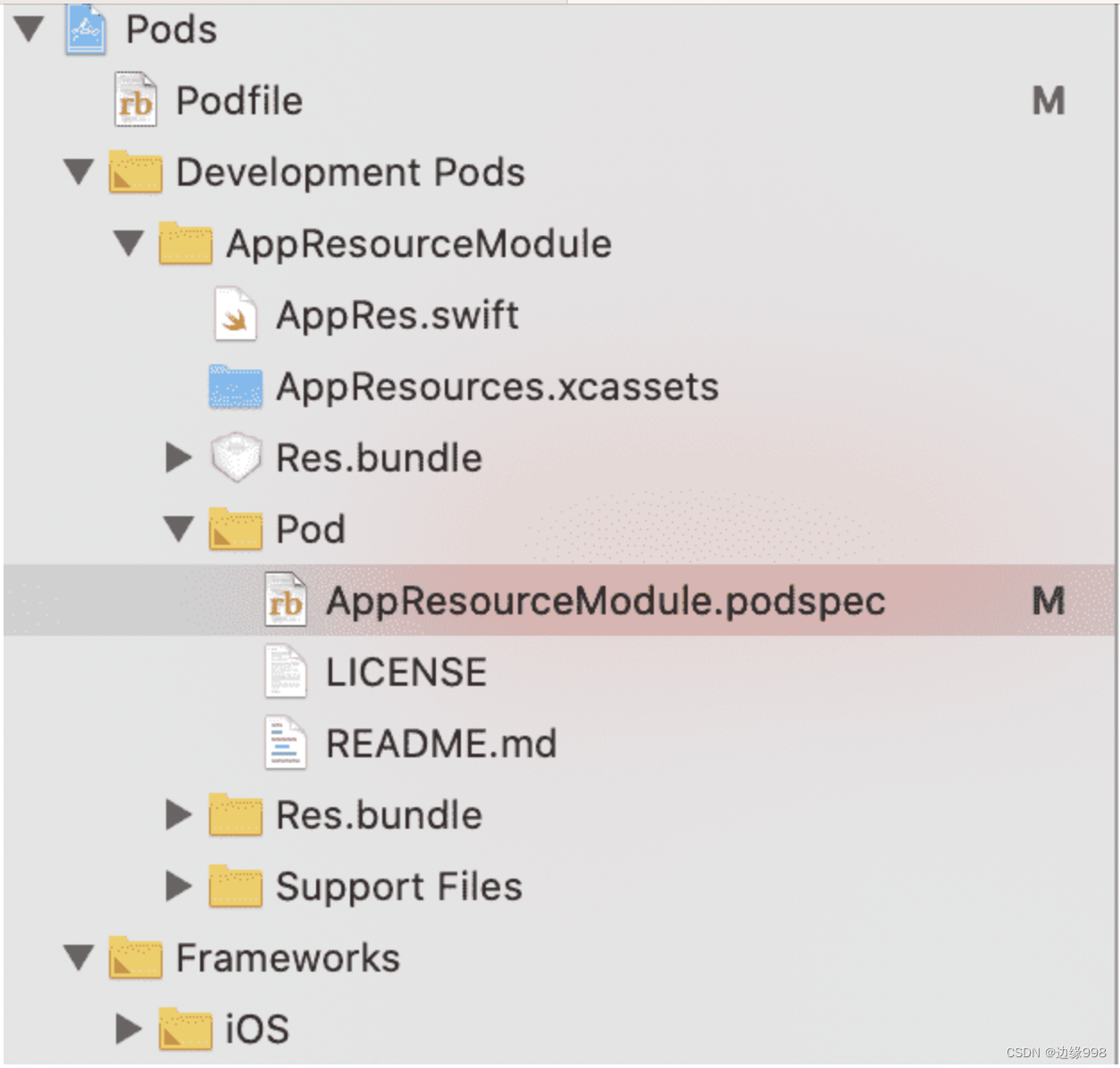Collapse the Development Pods group

[x=79, y=171]
